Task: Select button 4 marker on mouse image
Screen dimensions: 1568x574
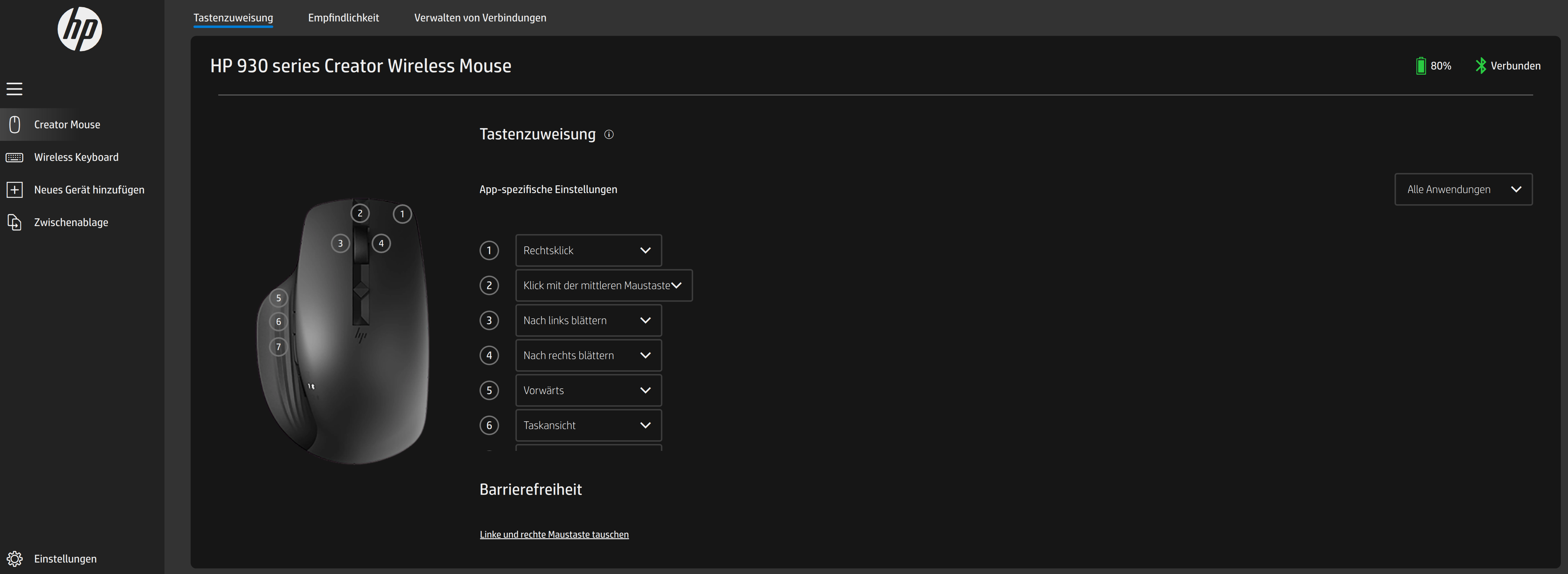Action: click(381, 243)
